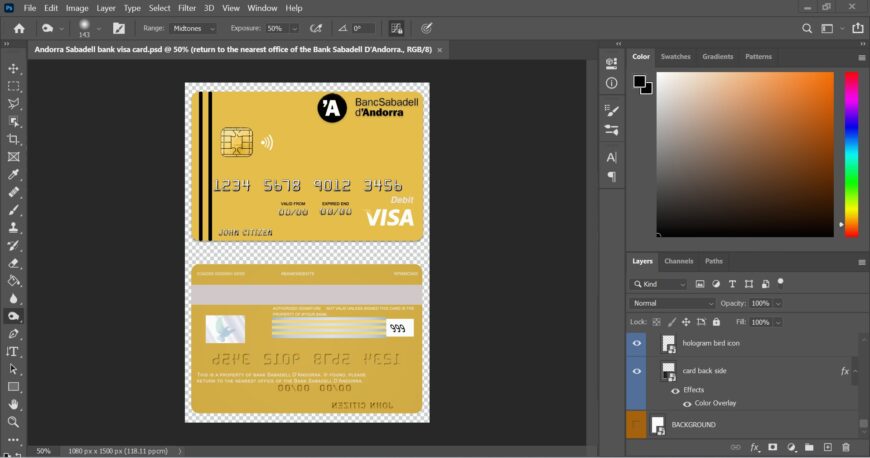Add layer style fx button
The height and width of the screenshot is (458, 870).
coord(754,447)
